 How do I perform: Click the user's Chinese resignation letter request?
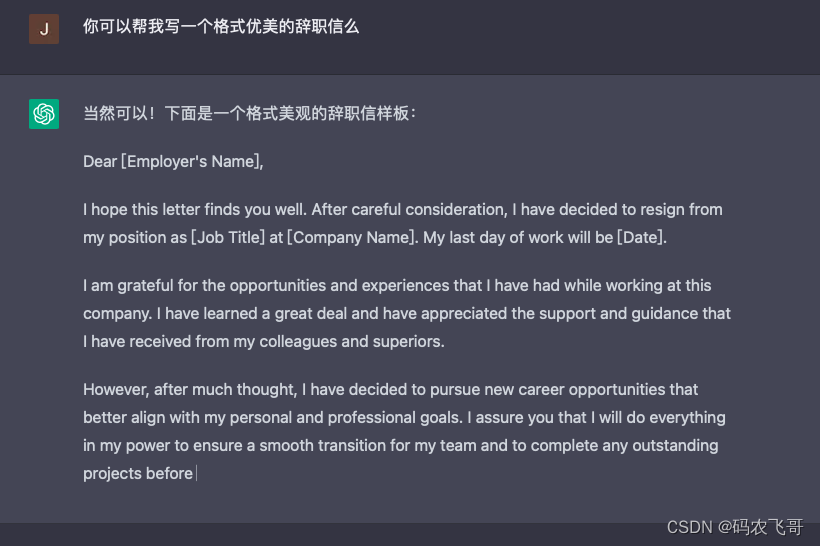coord(220,27)
